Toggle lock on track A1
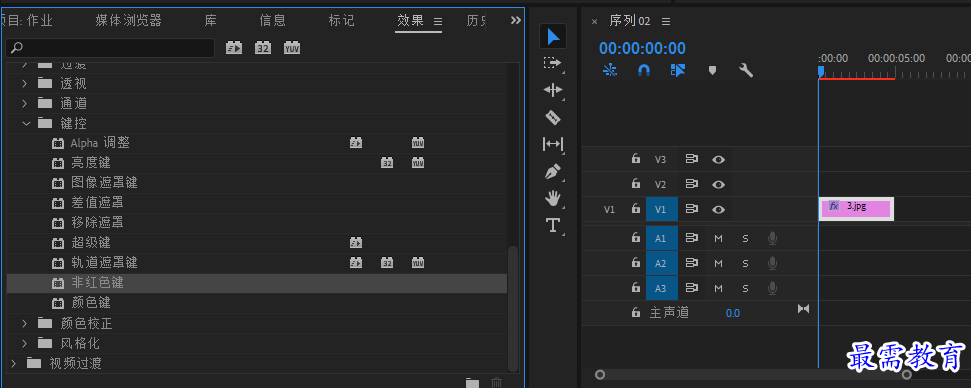Viewport: 971px width, 388px height. tap(635, 238)
